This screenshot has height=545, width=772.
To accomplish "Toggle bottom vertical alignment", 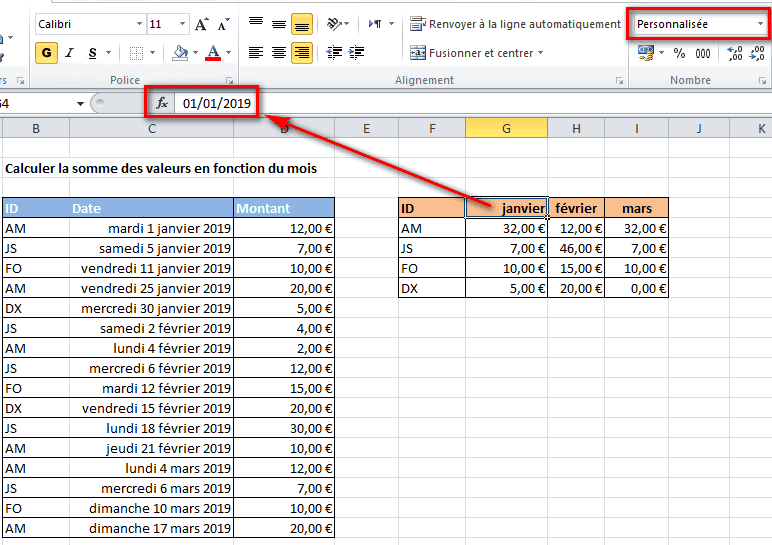I will point(302,24).
